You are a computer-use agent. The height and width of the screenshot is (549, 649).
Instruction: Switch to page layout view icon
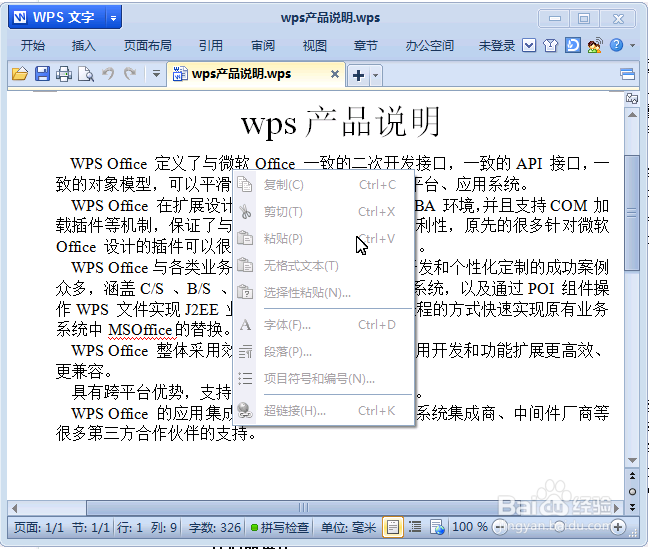392,527
